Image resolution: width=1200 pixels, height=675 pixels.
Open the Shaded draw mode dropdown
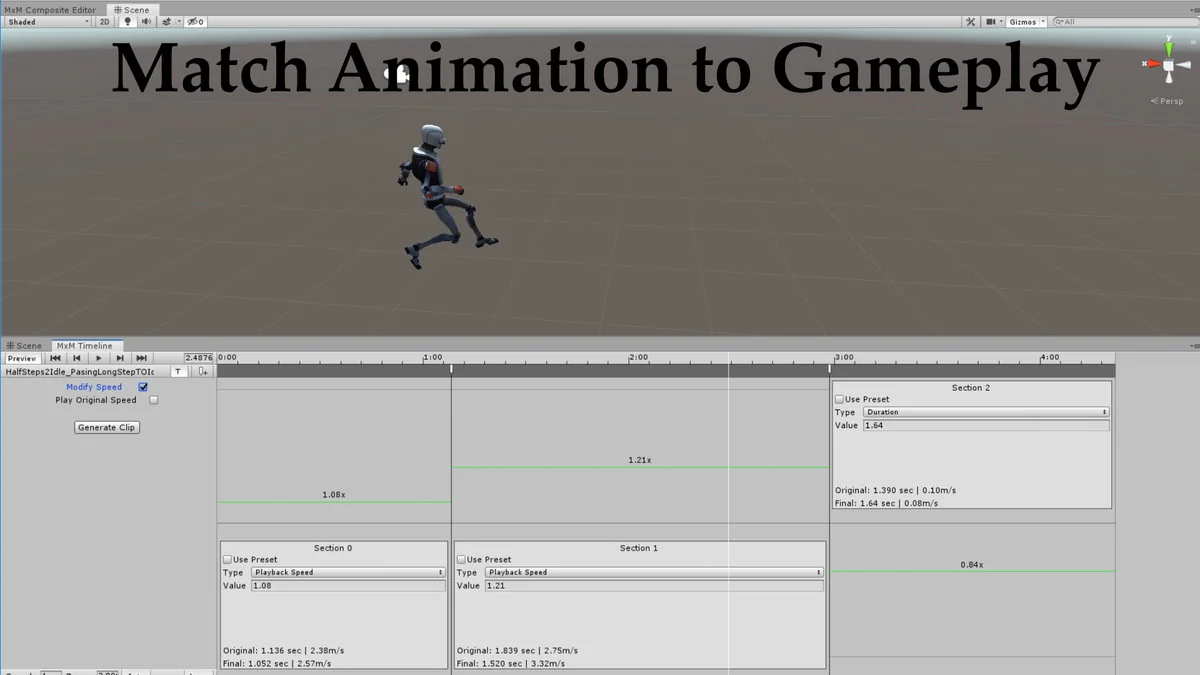tap(45, 21)
